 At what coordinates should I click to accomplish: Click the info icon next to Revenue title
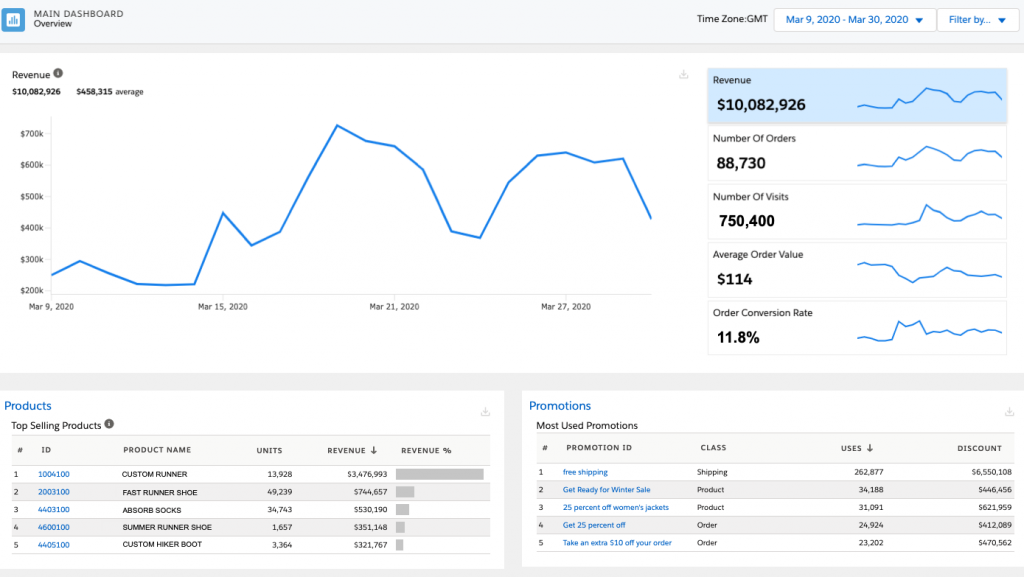pyautogui.click(x=58, y=73)
